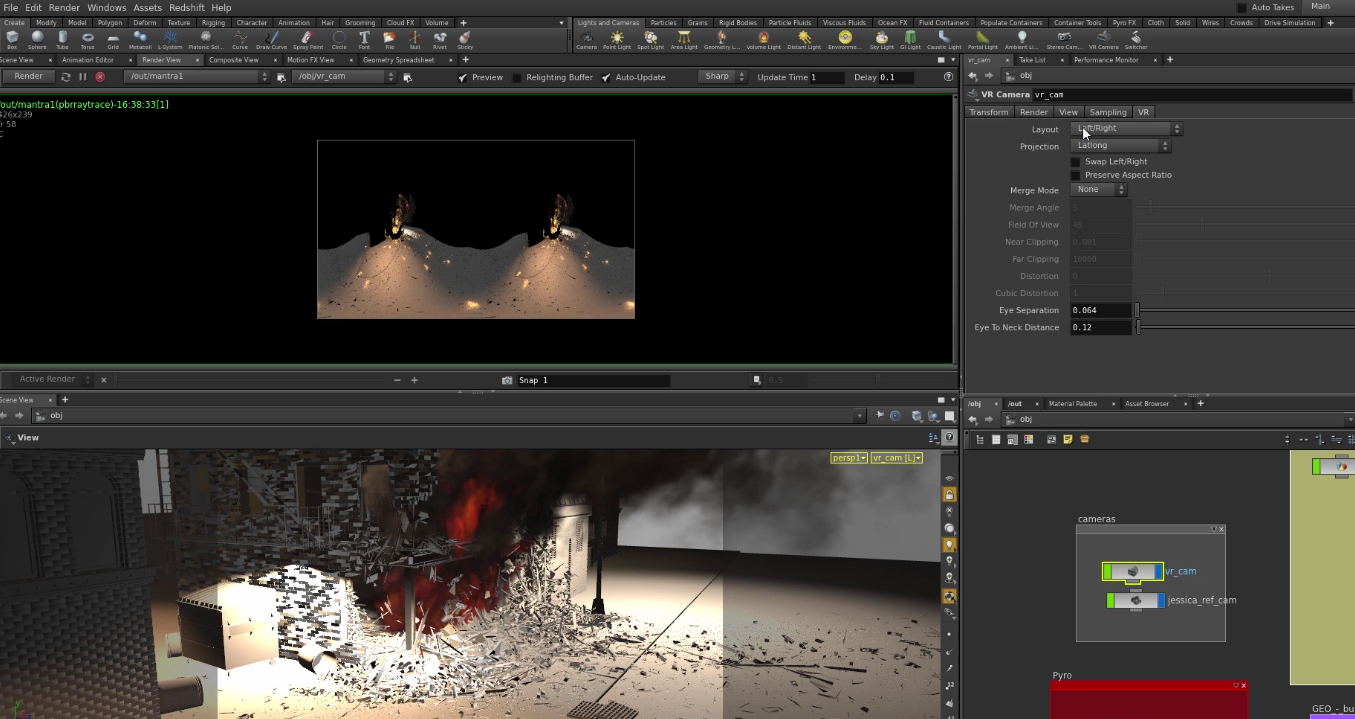Click the Eye Separation slider handle
Viewport: 1355px width, 719px height.
pos(1137,311)
